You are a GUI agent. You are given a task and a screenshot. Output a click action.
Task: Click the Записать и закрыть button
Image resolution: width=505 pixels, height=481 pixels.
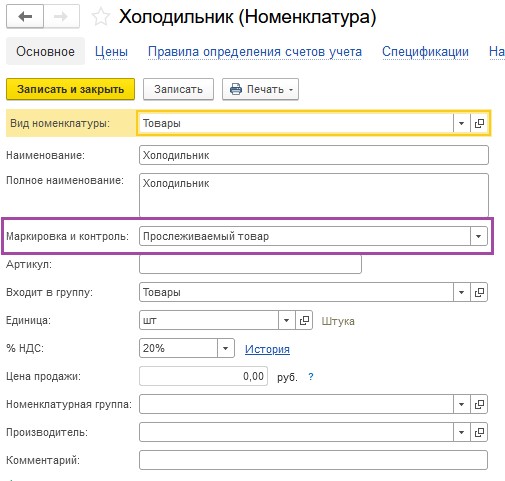[x=70, y=89]
